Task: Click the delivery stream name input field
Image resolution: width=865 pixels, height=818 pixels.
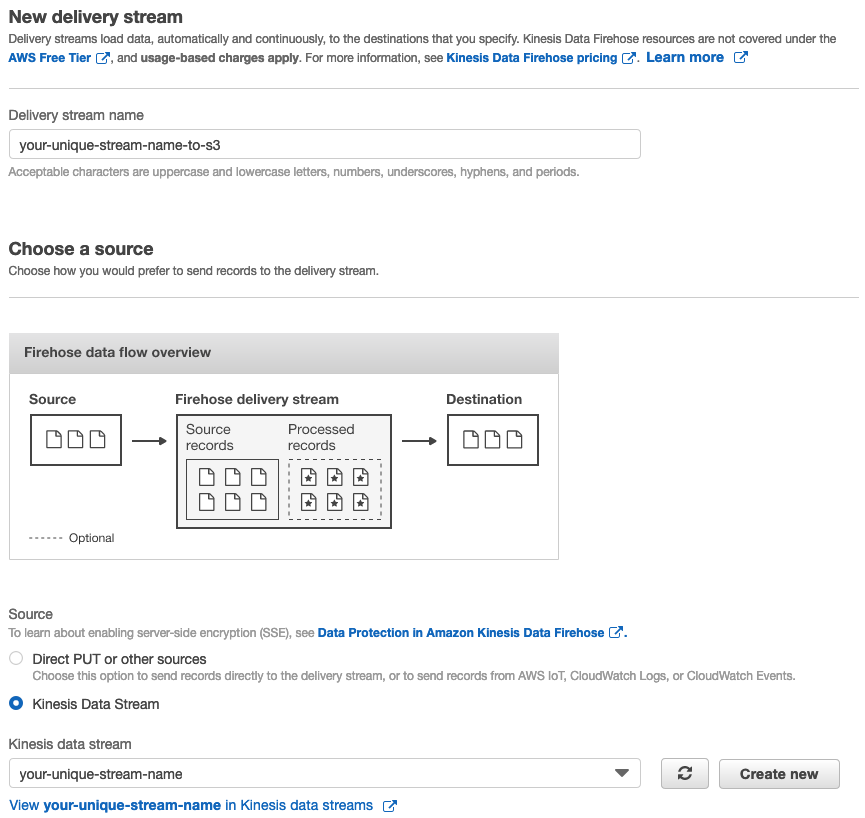Action: click(325, 143)
